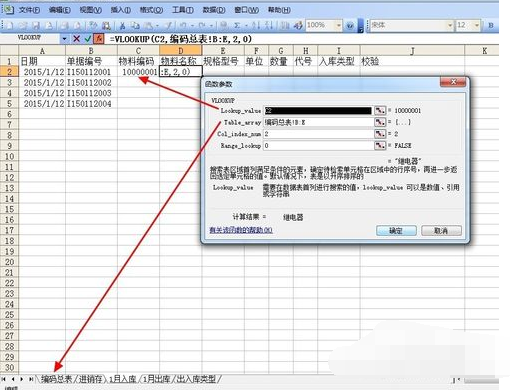Switch to the 出入库类型 sheet tab

(196, 379)
